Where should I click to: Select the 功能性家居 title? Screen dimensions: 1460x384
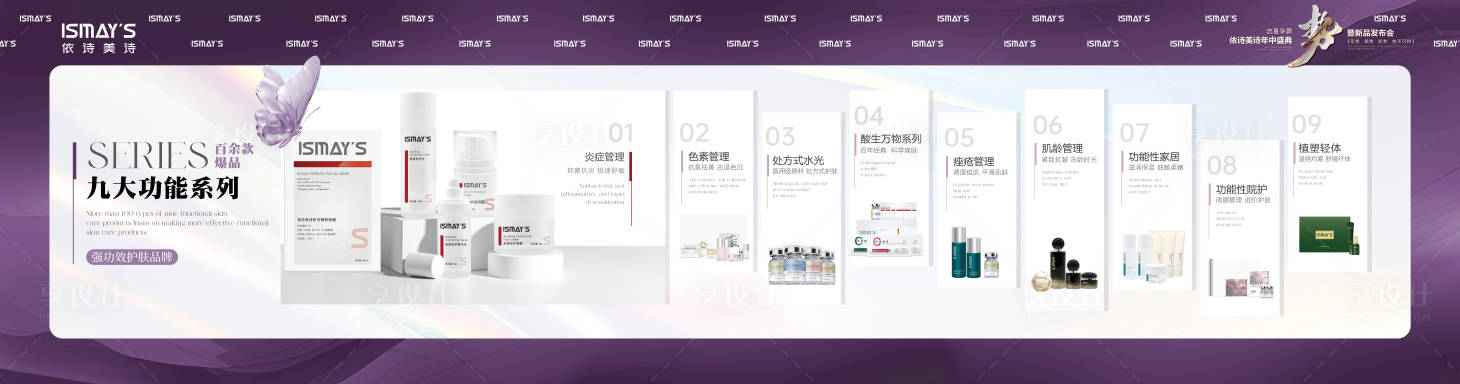(x=1154, y=157)
